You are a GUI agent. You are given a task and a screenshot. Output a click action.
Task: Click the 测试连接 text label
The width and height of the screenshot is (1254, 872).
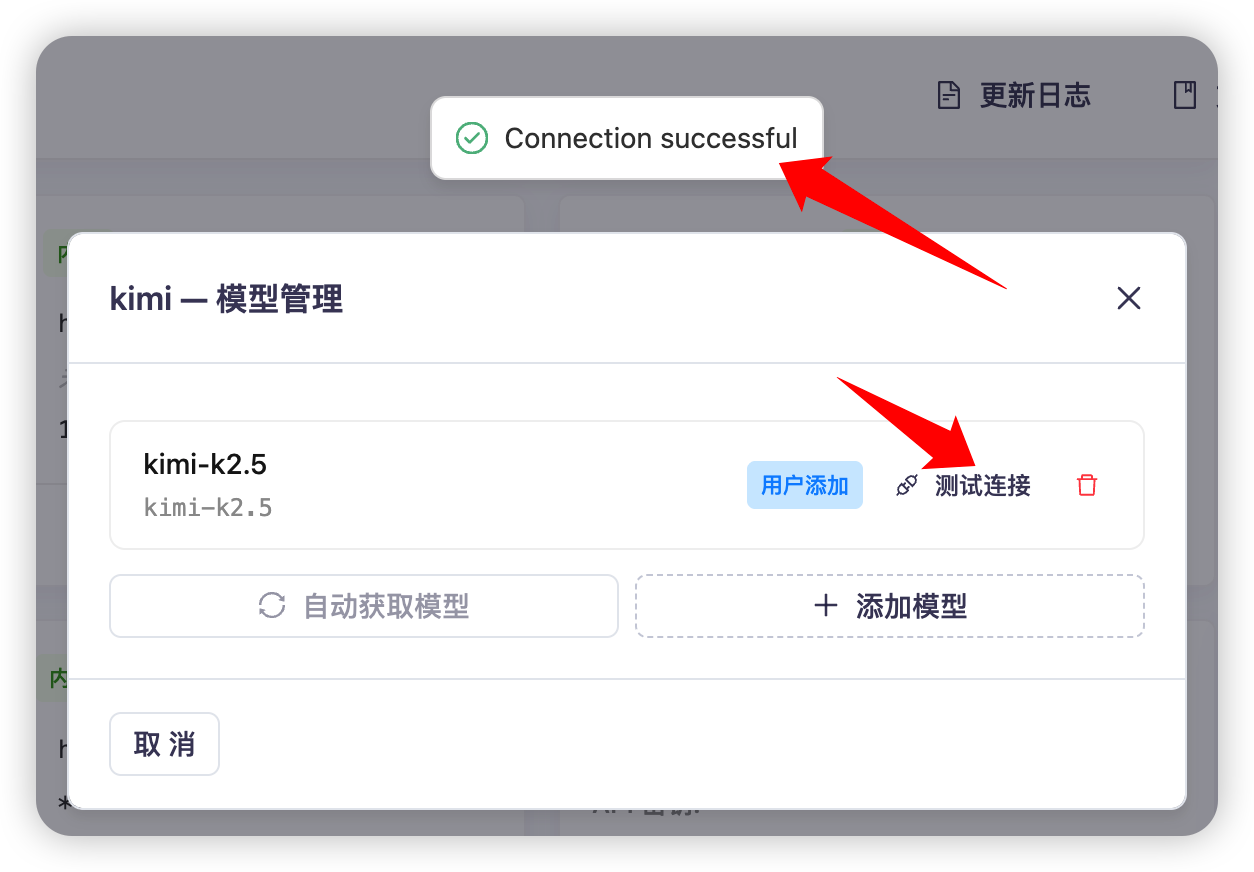[x=983, y=486]
